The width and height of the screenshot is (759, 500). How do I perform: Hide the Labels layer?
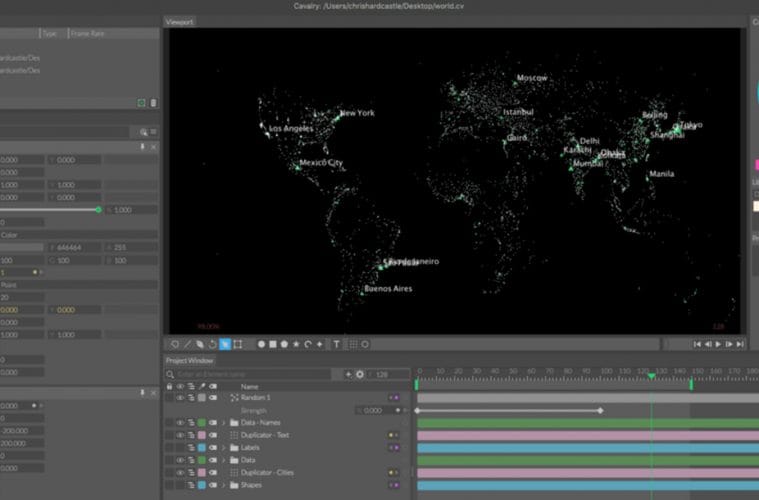tap(181, 447)
